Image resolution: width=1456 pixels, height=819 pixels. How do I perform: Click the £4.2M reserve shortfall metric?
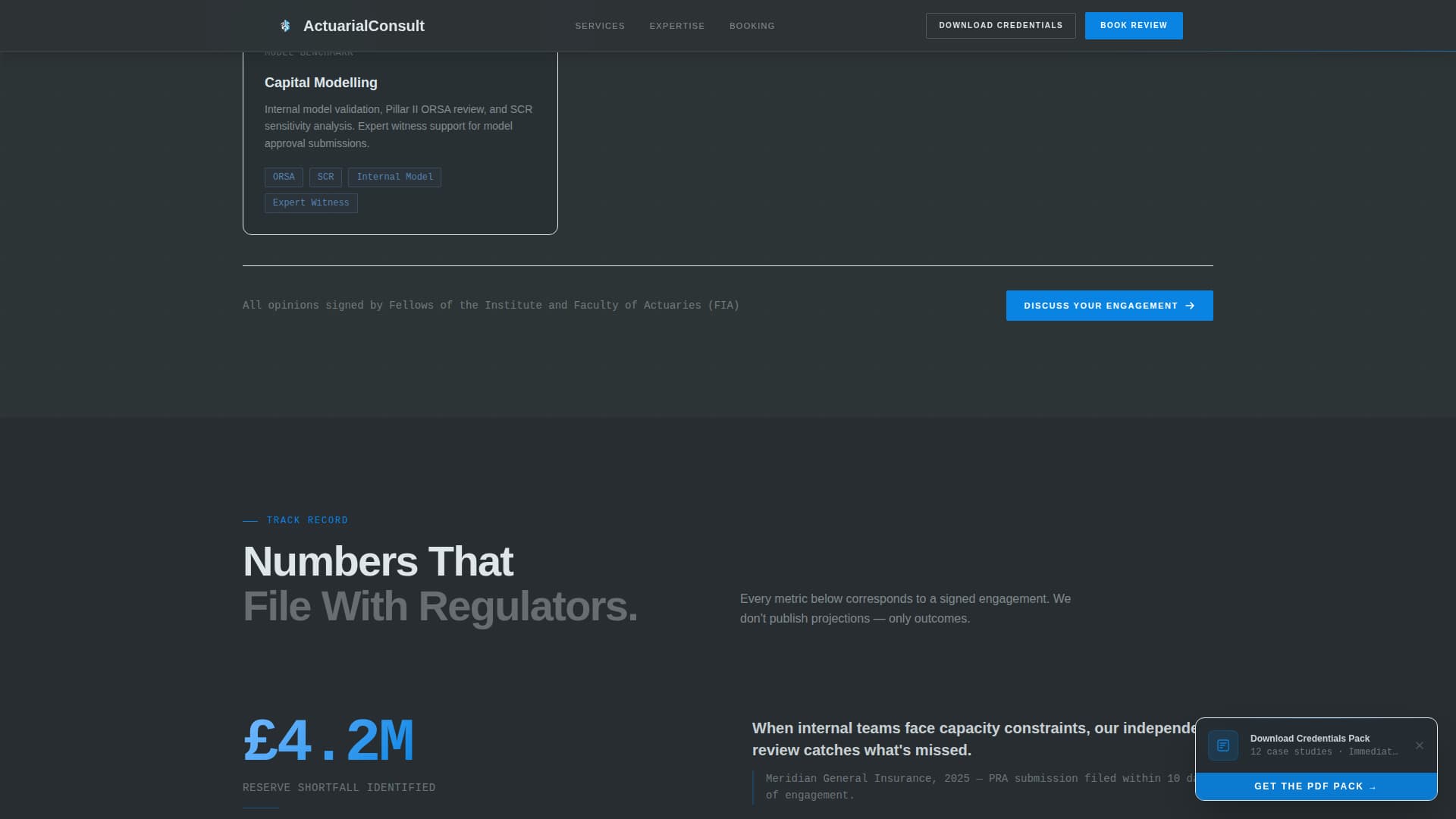[328, 739]
